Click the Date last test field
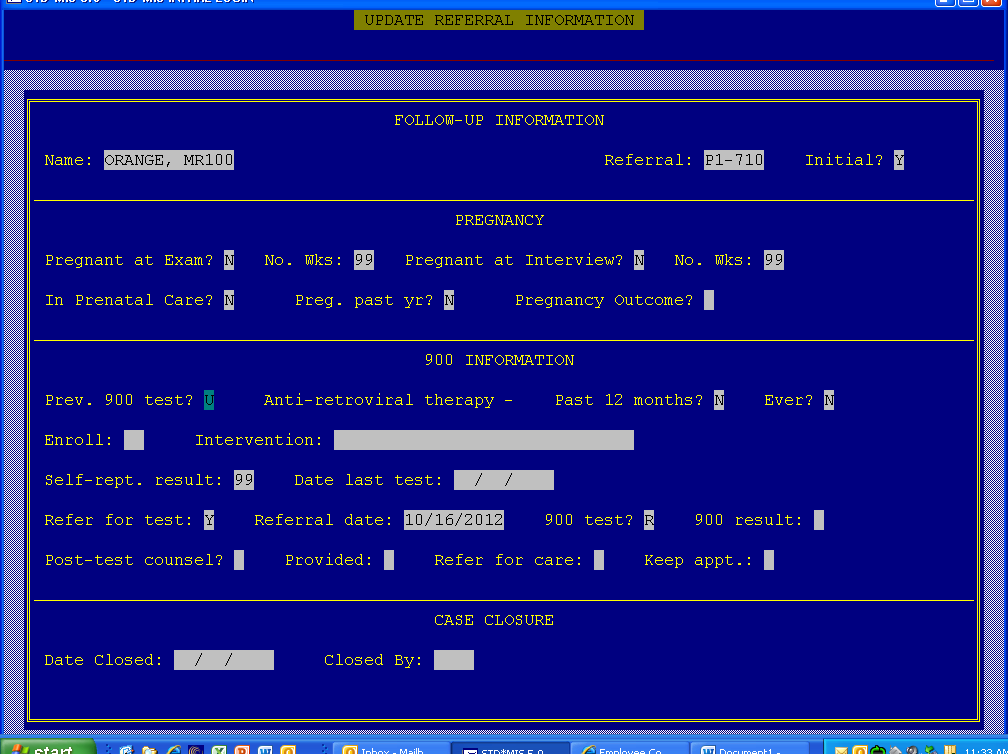1008x754 pixels. point(503,480)
